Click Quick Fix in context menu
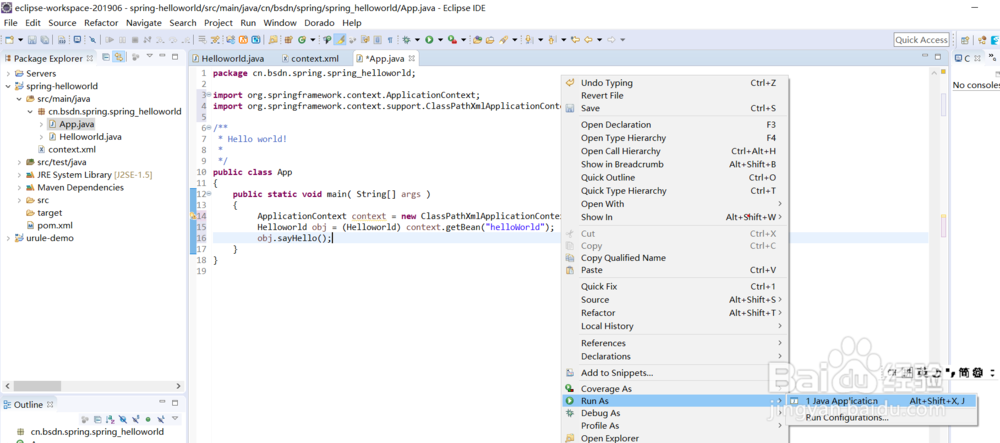 674,286
